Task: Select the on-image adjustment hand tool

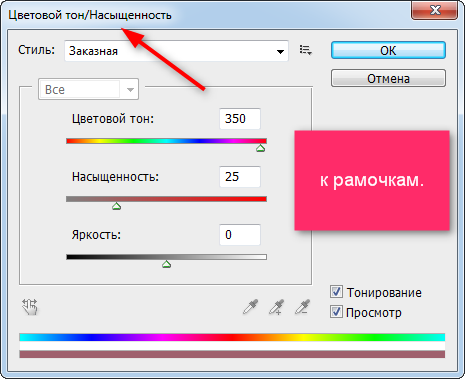Action: 30,307
